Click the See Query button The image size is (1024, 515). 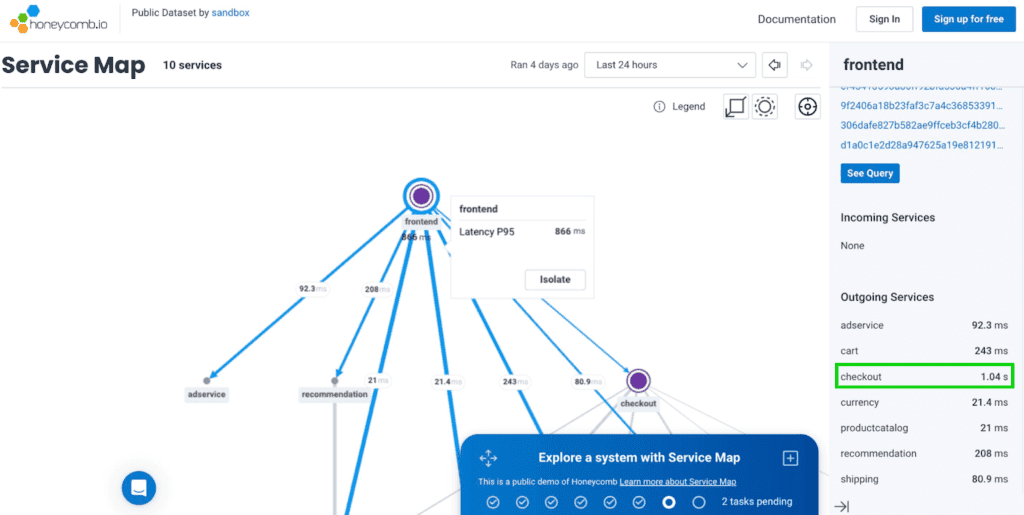click(870, 173)
